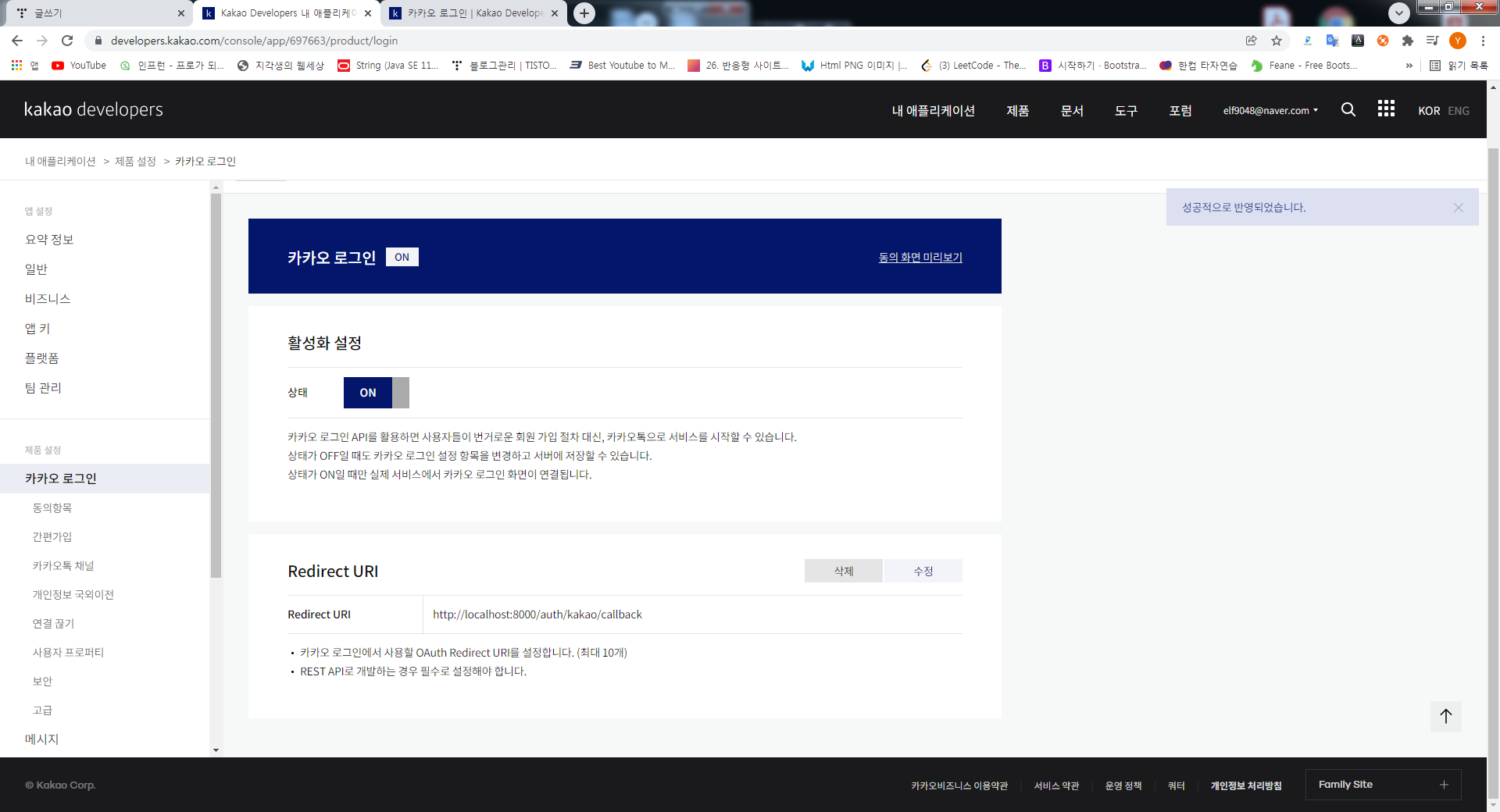Click sidebar scroll up arrow
The image size is (1500, 812).
pyautogui.click(x=216, y=187)
